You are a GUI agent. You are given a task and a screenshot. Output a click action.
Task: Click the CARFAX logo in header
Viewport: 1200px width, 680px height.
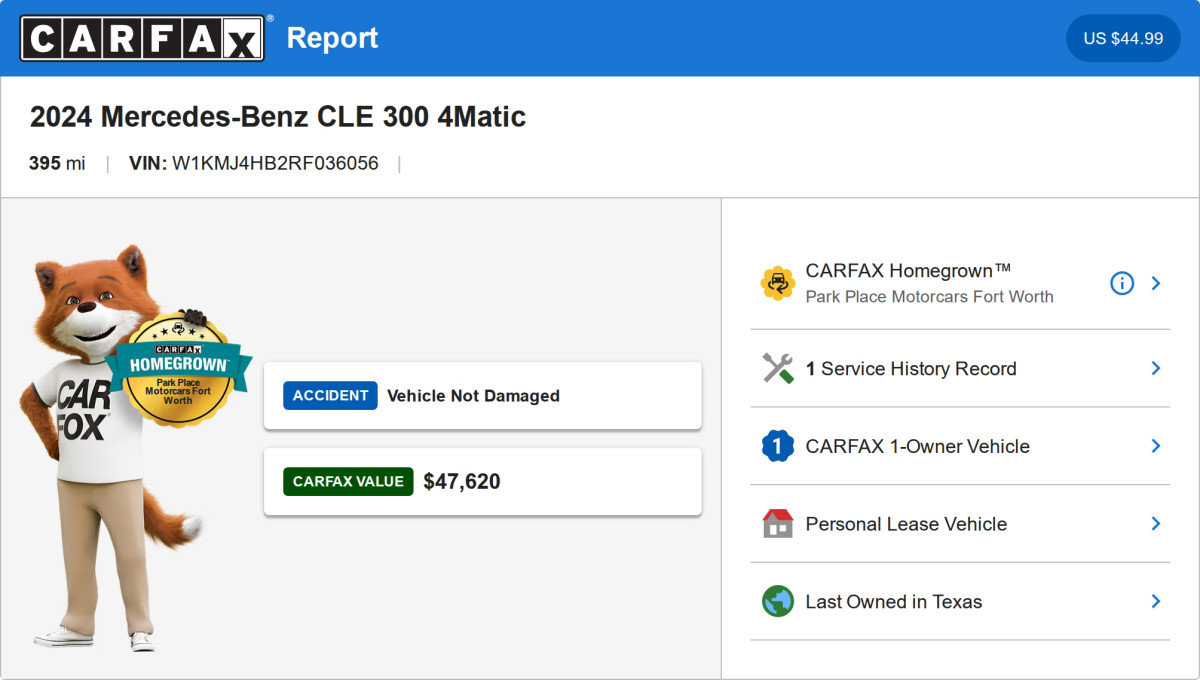[142, 38]
